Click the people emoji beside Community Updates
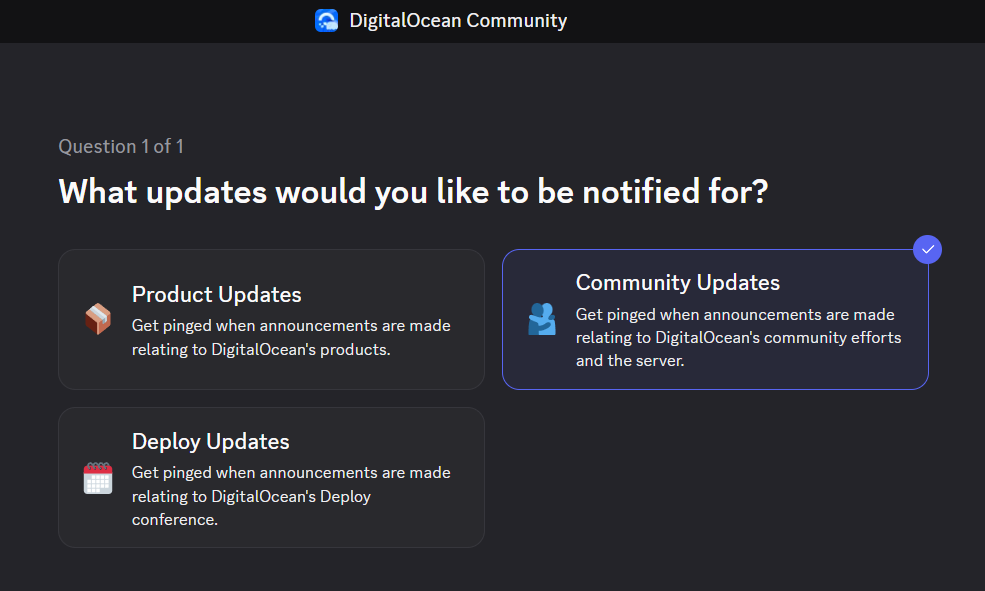This screenshot has width=985, height=591. [x=542, y=319]
